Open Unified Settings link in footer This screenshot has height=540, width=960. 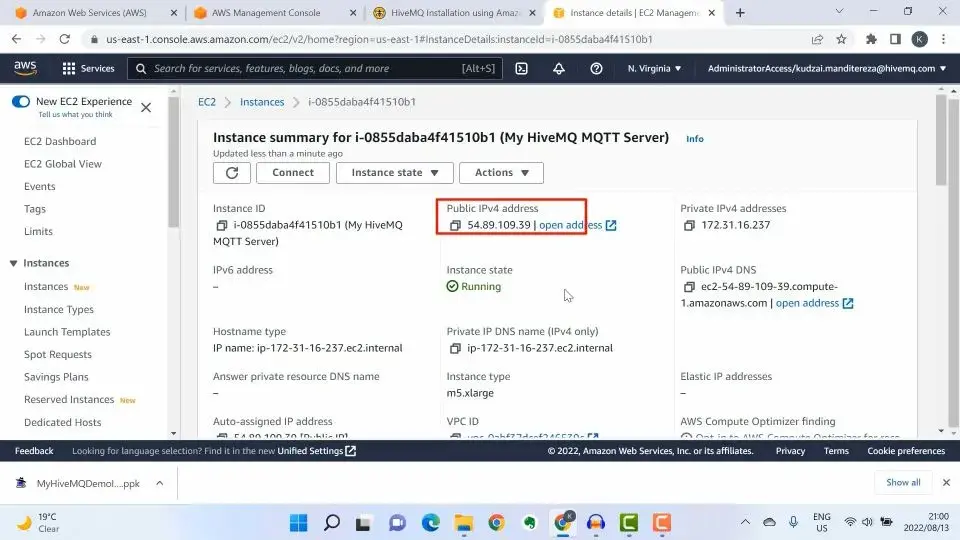317,451
